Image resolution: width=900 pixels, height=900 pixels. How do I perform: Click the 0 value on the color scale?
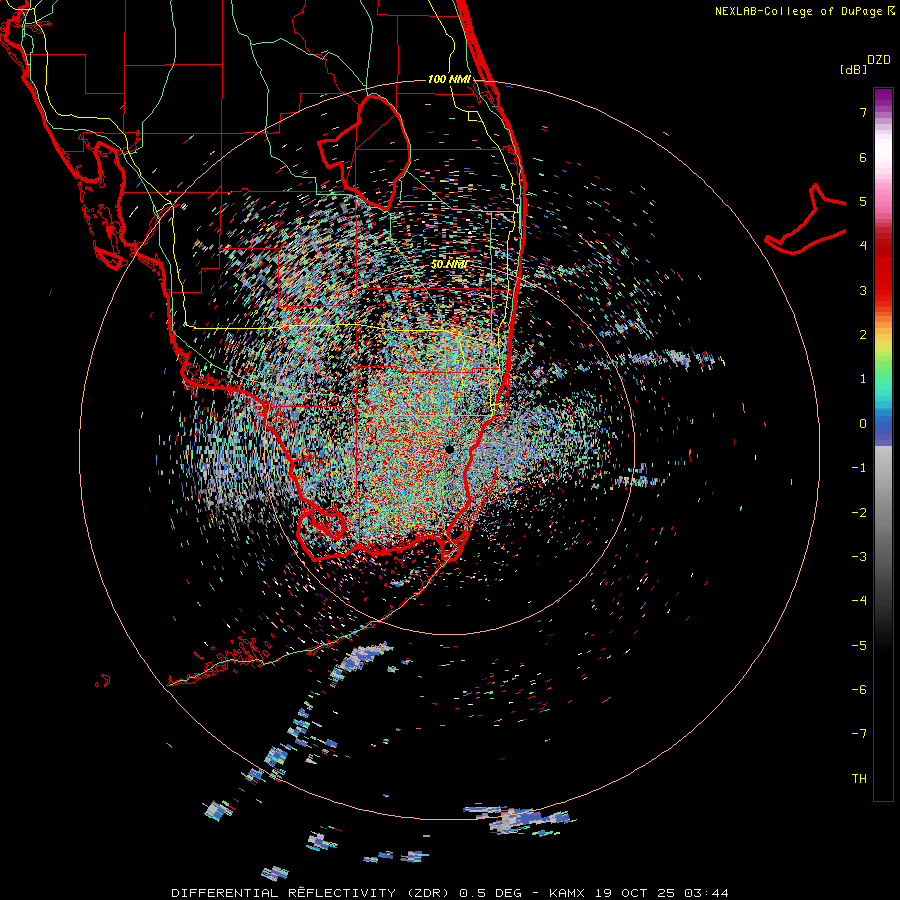pyautogui.click(x=863, y=424)
